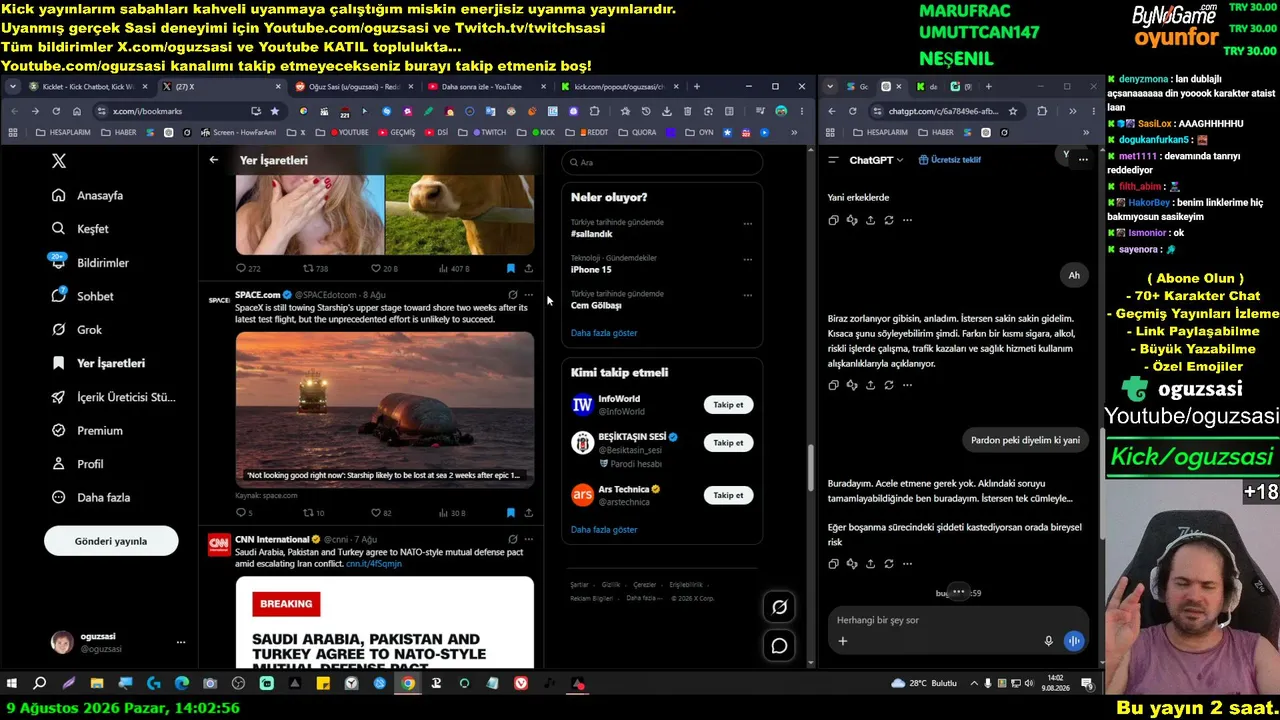
Task: Click the X logo in sidebar
Action: (59, 161)
